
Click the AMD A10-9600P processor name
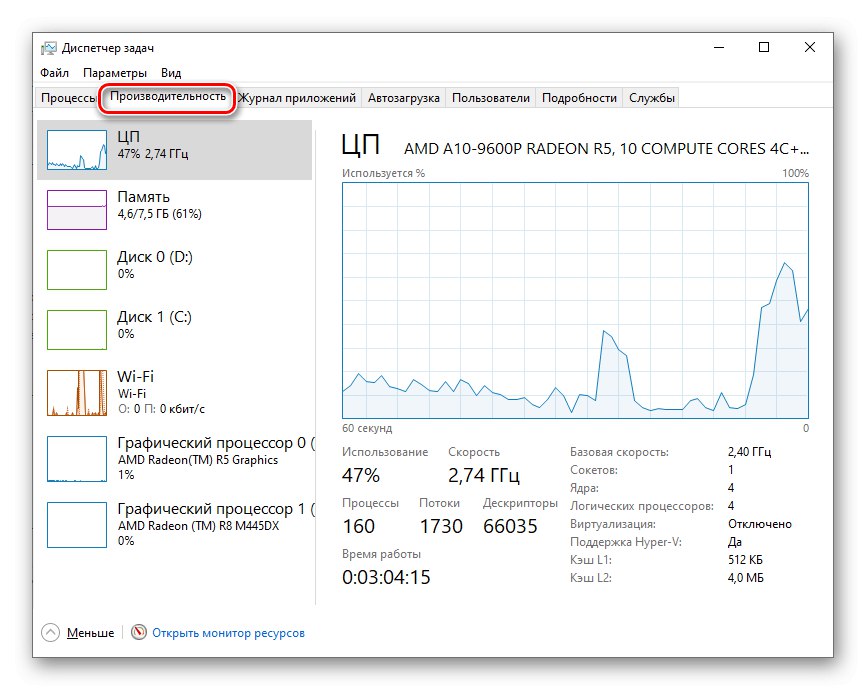coord(606,149)
